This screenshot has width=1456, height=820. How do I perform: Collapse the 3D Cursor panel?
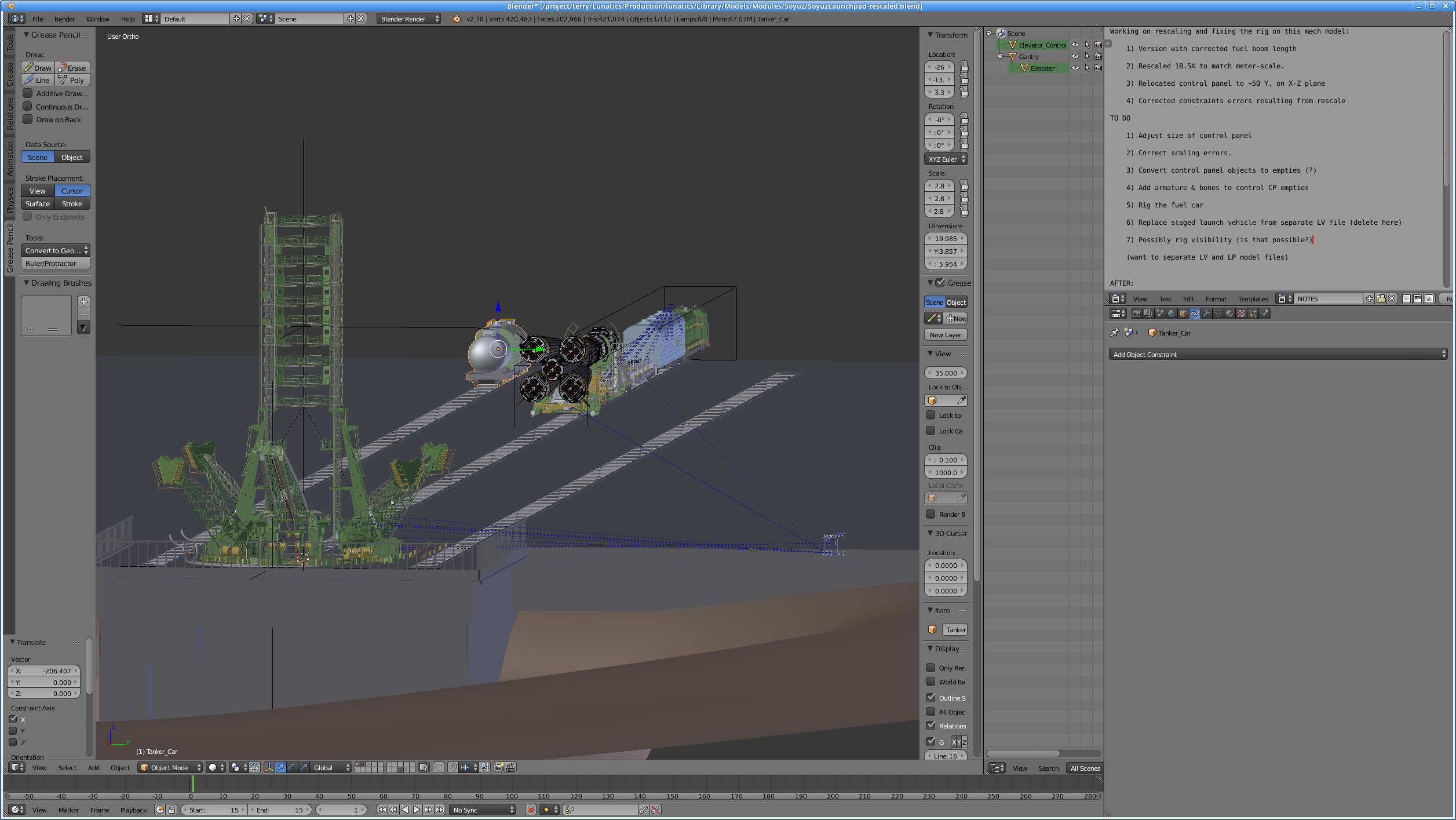pos(930,533)
